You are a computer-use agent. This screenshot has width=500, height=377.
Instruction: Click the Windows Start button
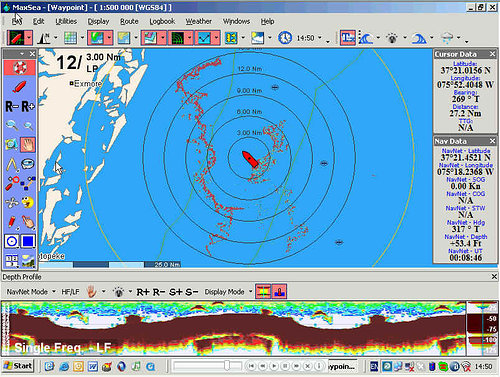(x=18, y=366)
